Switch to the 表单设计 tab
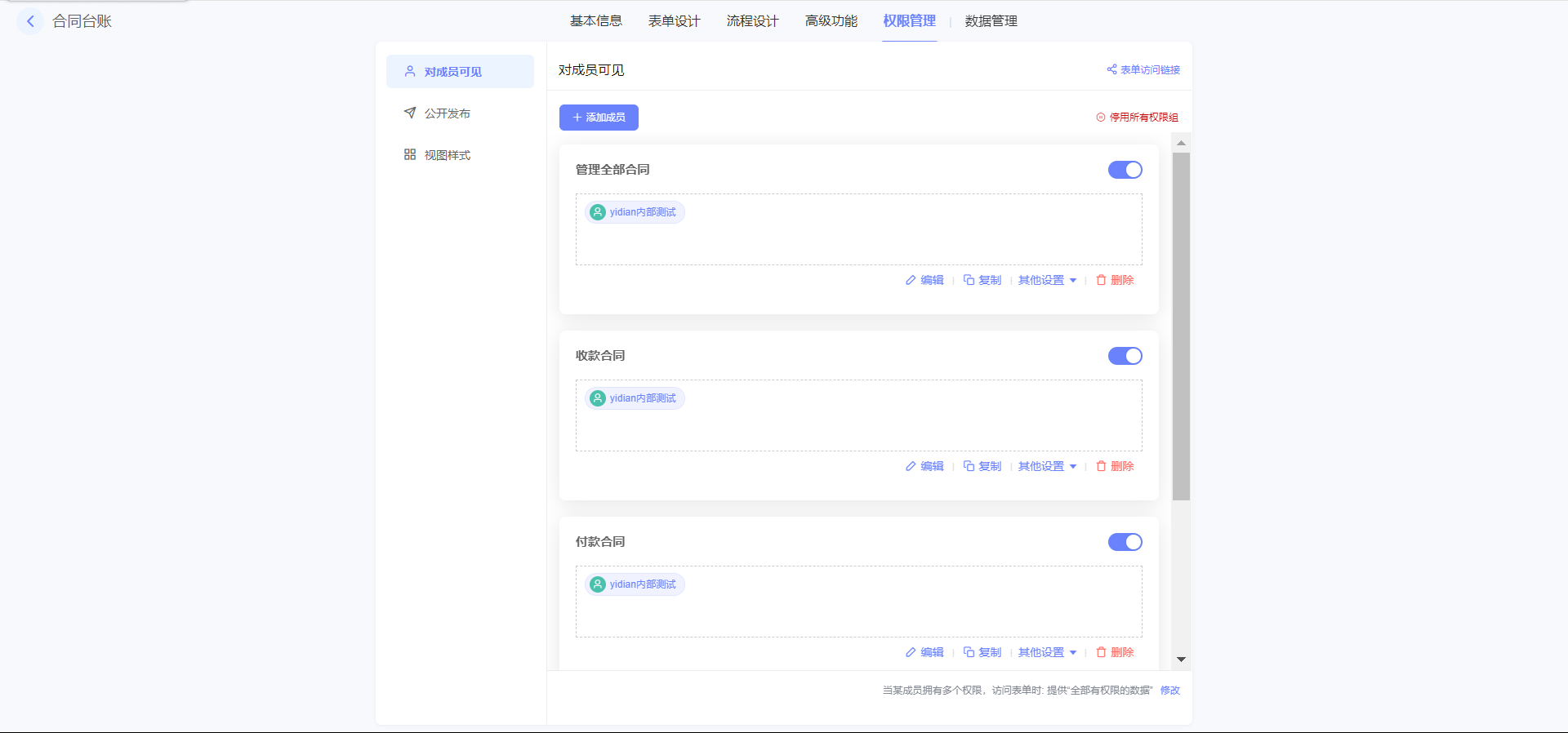The height and width of the screenshot is (733, 1568). (674, 21)
